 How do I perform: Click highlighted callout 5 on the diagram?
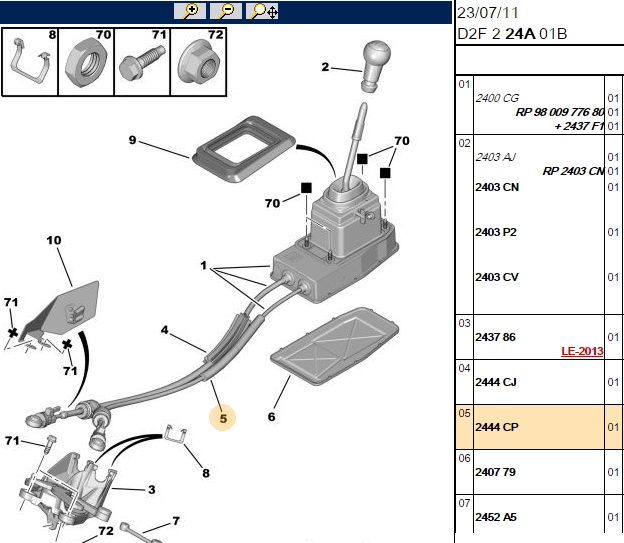pyautogui.click(x=223, y=418)
